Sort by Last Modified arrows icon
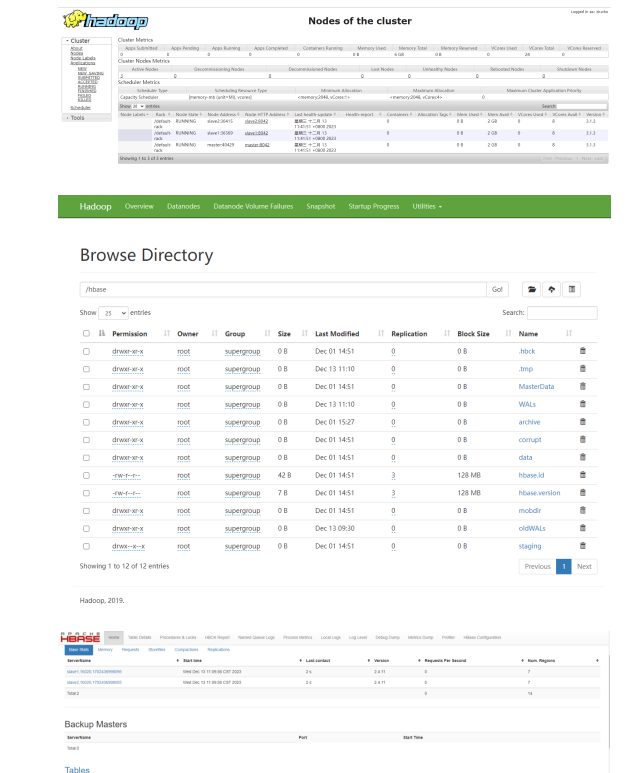 [381, 334]
